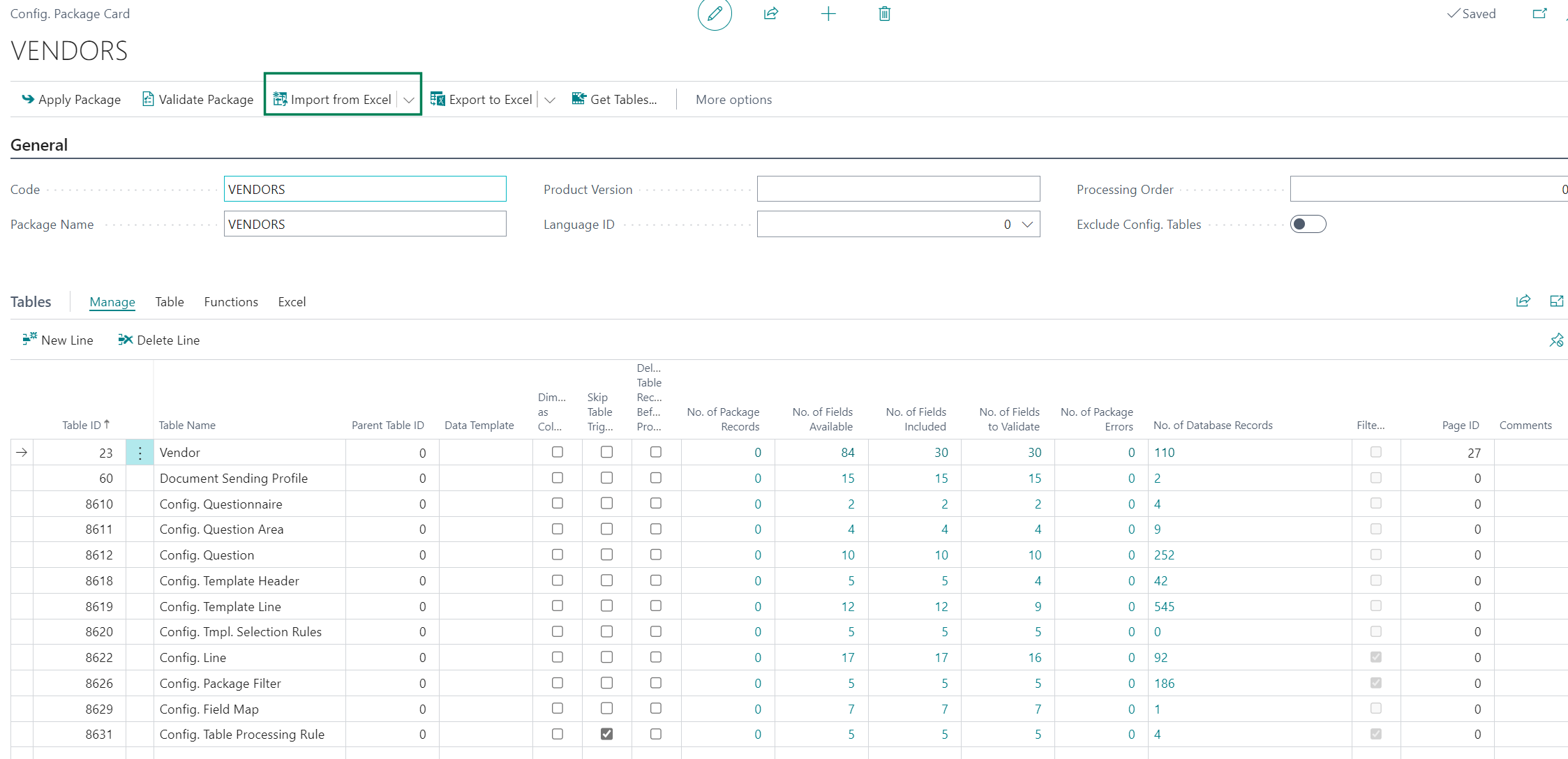1568x759 pixels.
Task: Open Export to Excel dropdown arrow
Action: coord(550,100)
